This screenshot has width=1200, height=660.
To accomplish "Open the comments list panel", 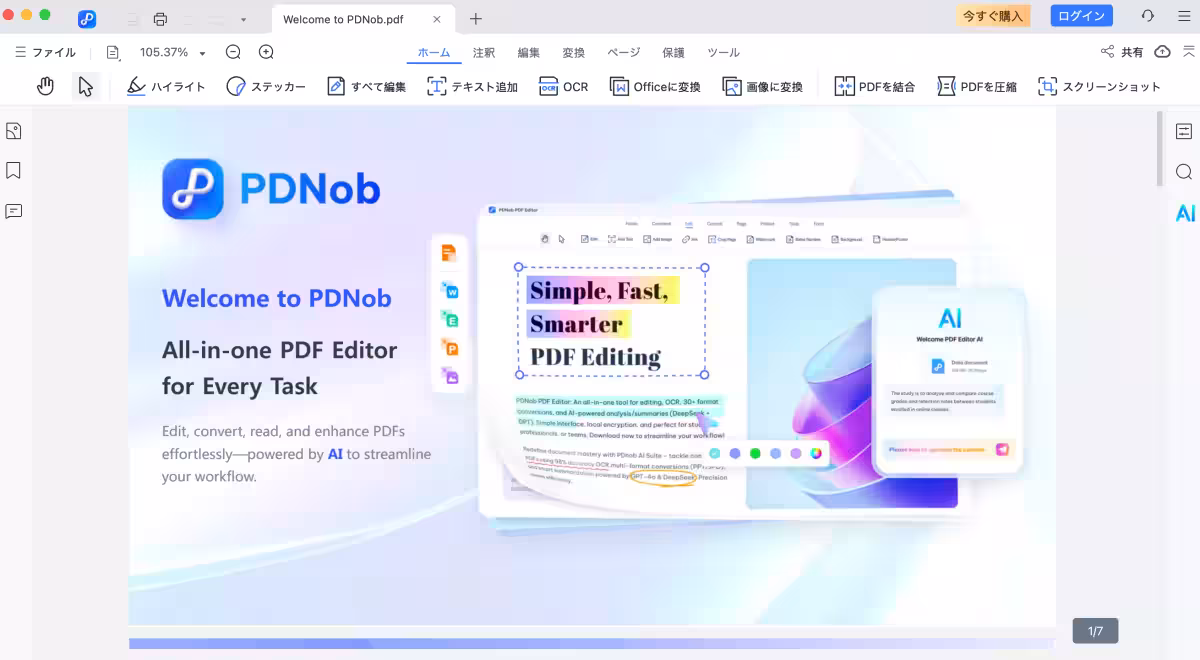I will [14, 211].
